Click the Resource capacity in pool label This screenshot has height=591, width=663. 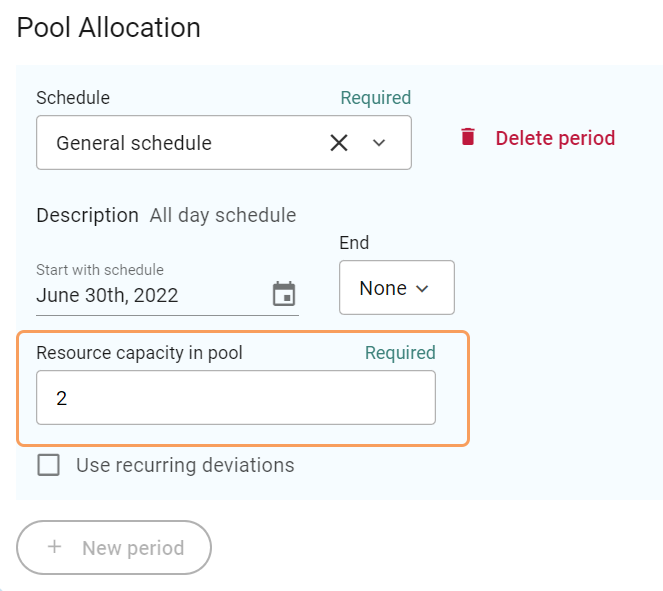139,353
